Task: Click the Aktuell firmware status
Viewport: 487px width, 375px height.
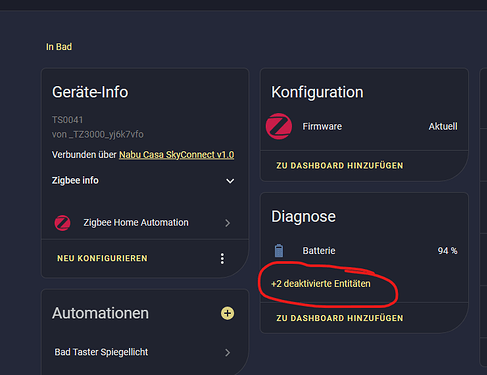Action: click(443, 126)
